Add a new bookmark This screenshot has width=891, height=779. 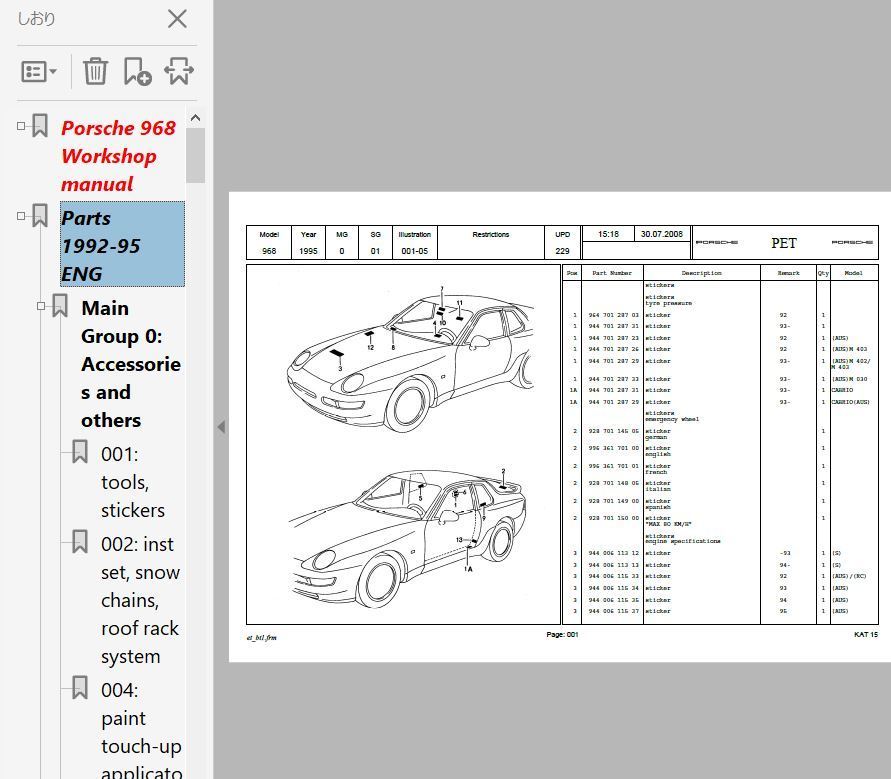pyautogui.click(x=138, y=71)
